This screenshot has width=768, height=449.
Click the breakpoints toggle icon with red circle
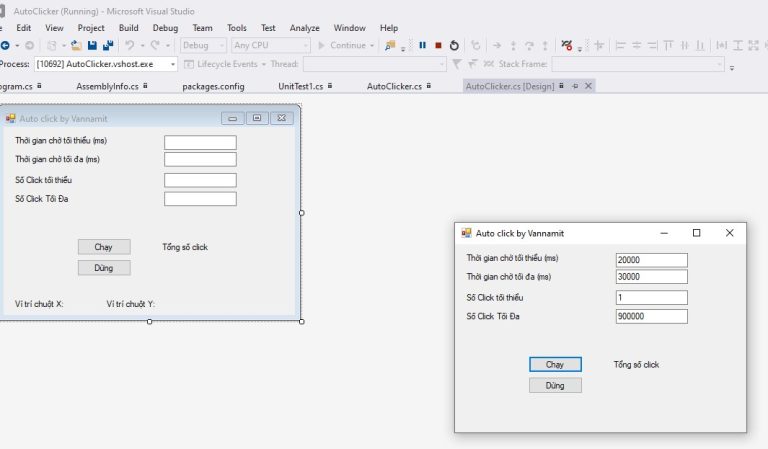567,46
